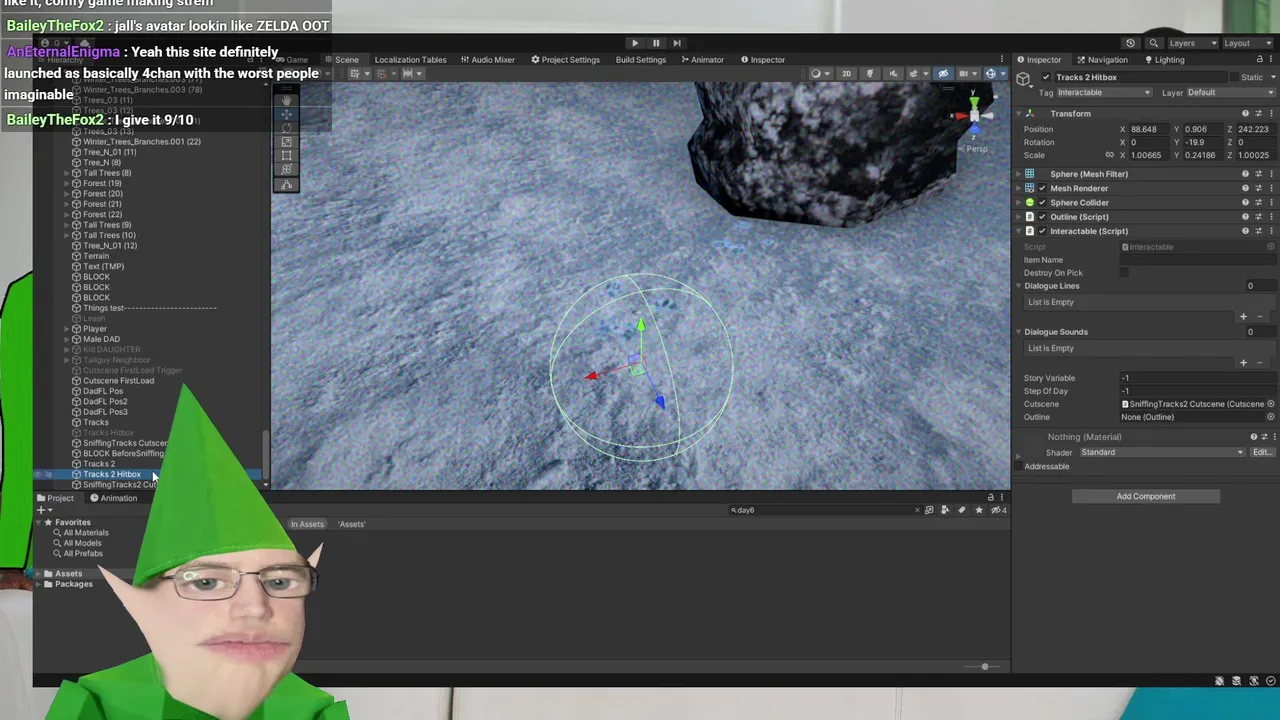The width and height of the screenshot is (1280, 720).
Task: Disable the Outline (Script) checkbox
Action: (x=1042, y=217)
